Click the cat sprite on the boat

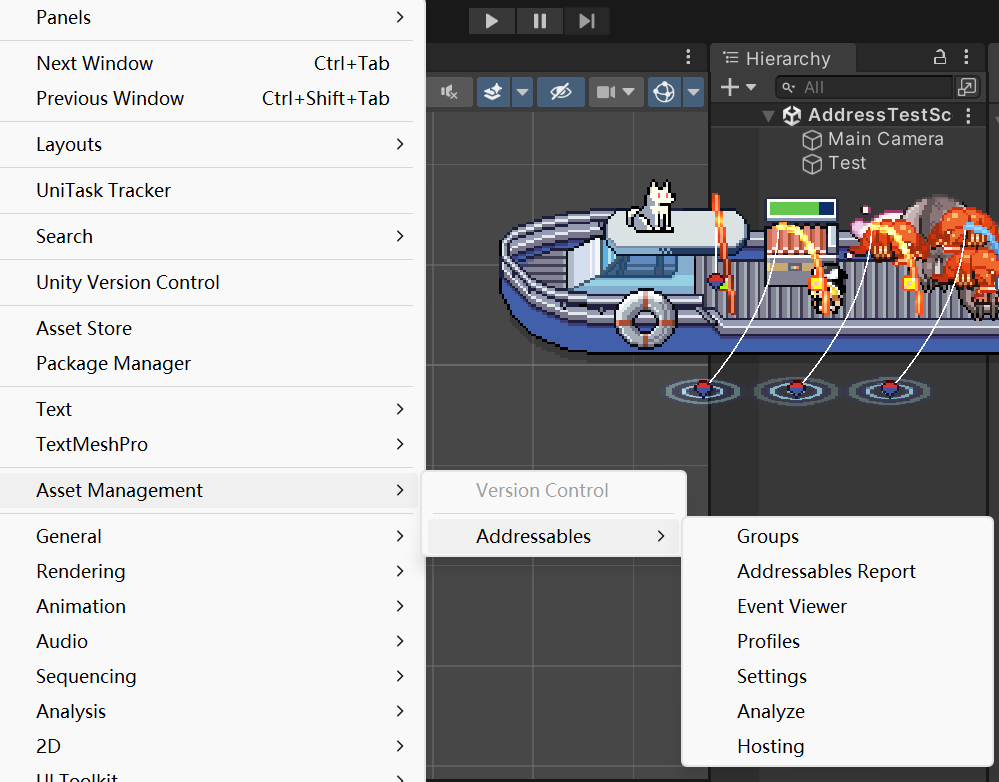tap(652, 205)
